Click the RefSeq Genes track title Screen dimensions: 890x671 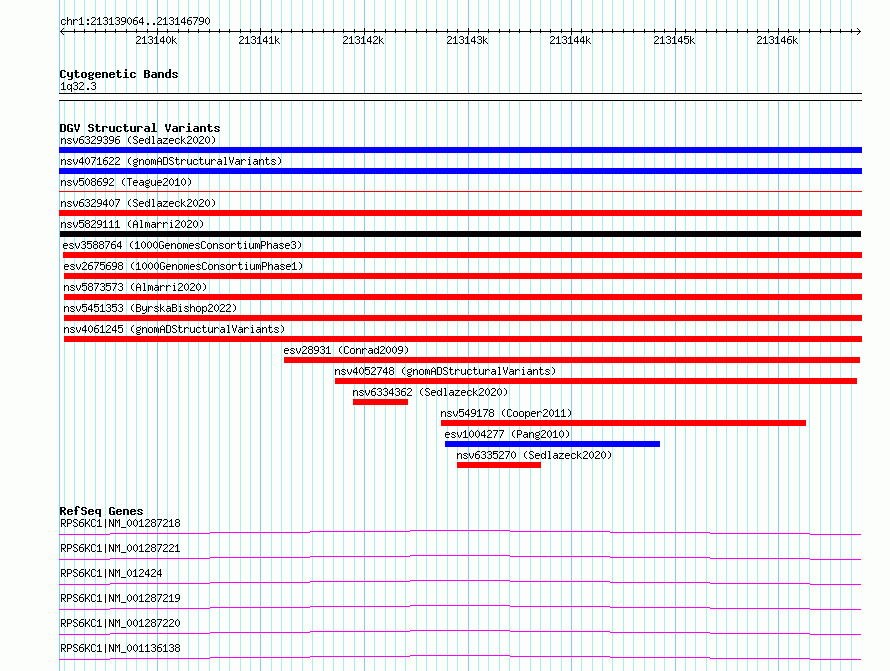coord(101,511)
